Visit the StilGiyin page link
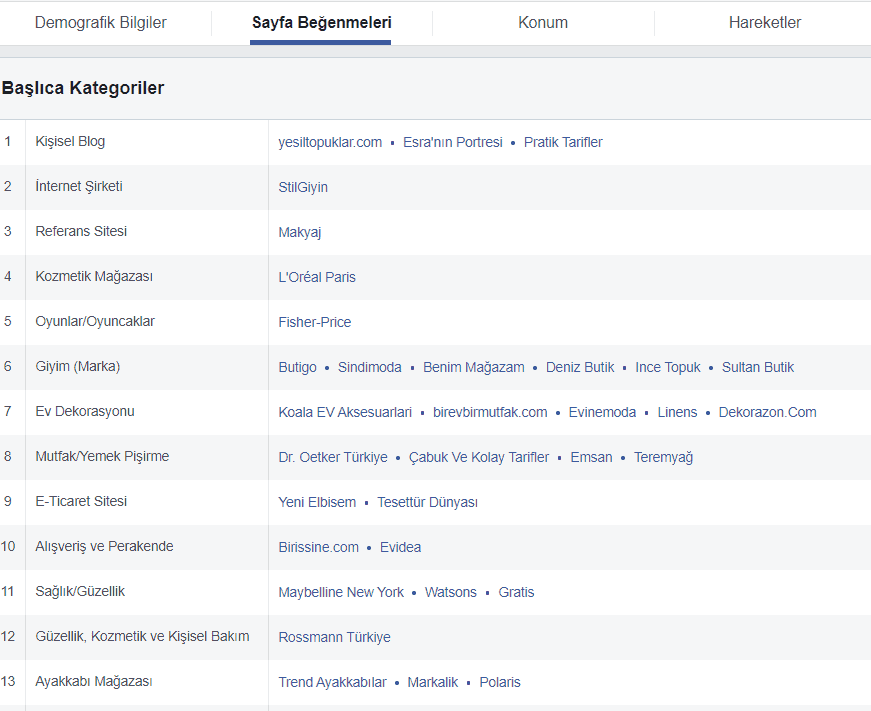The image size is (871, 711). (302, 186)
